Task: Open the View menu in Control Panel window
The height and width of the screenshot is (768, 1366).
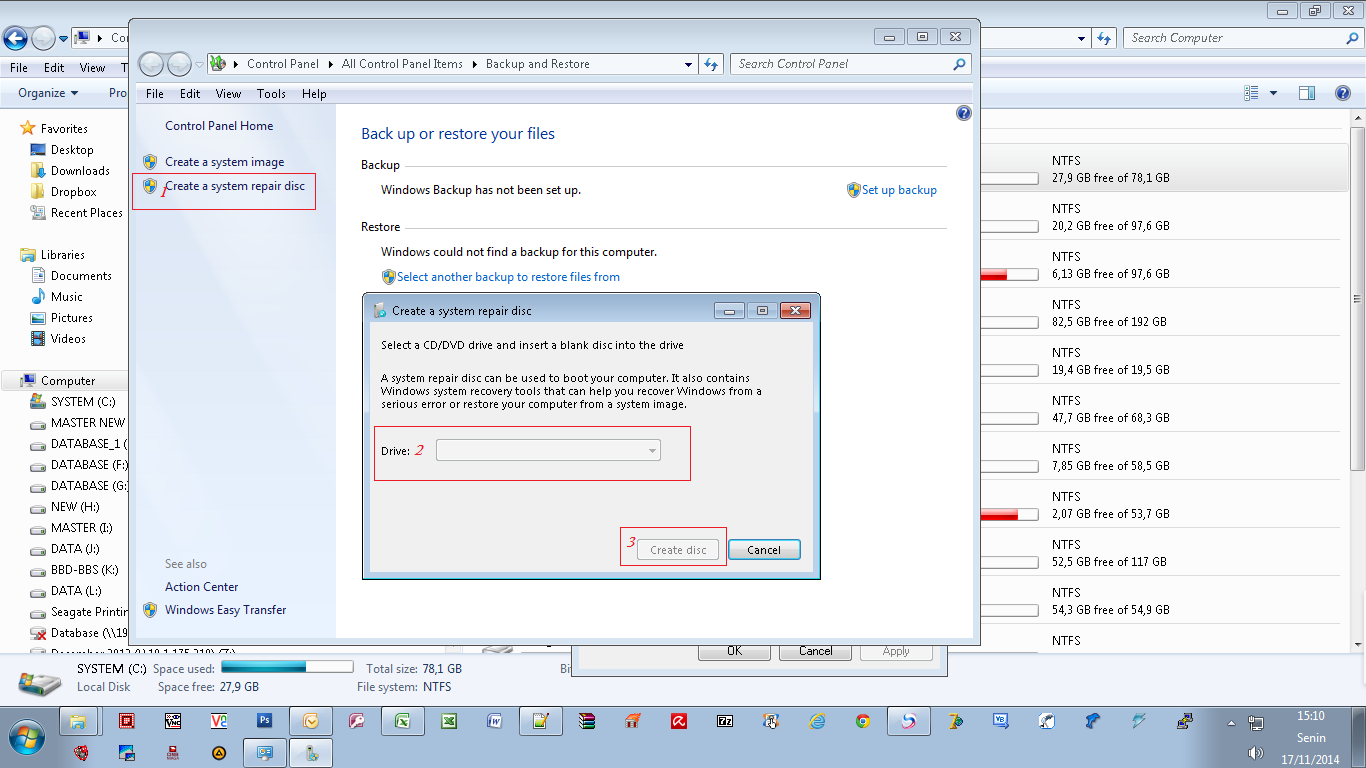Action: (229, 94)
